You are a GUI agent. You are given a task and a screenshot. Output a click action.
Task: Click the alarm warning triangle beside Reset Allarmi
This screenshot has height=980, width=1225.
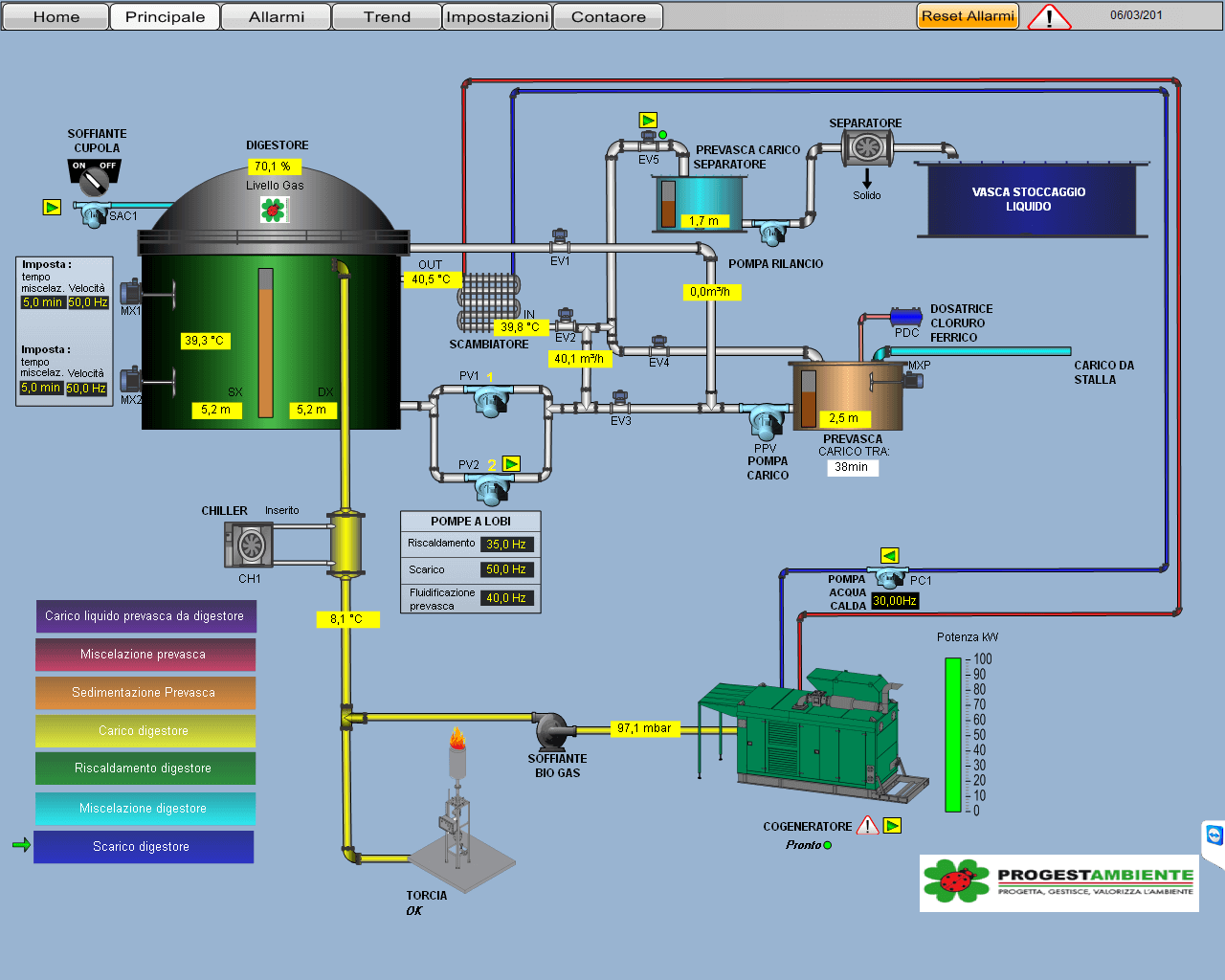coord(1049,16)
